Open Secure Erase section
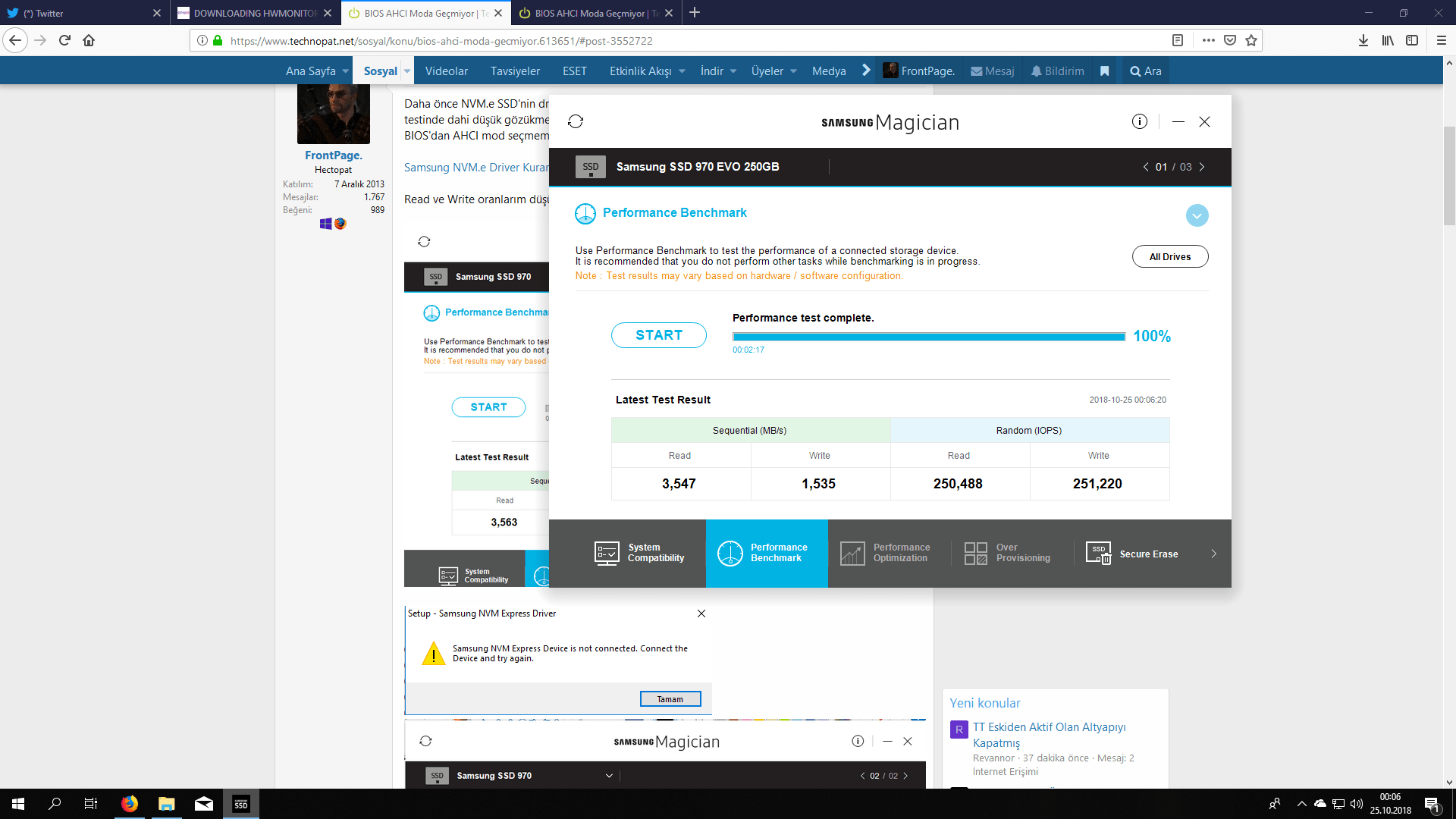This screenshot has width=1456, height=819. [x=1133, y=554]
